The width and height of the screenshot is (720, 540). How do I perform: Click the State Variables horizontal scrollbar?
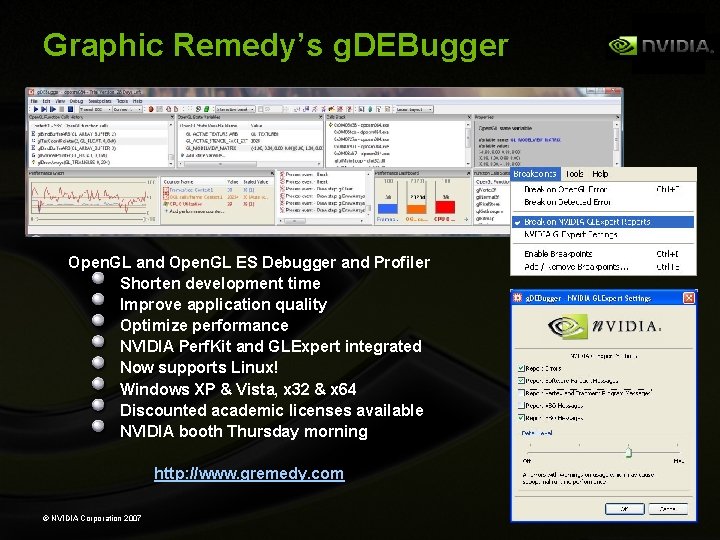250,164
